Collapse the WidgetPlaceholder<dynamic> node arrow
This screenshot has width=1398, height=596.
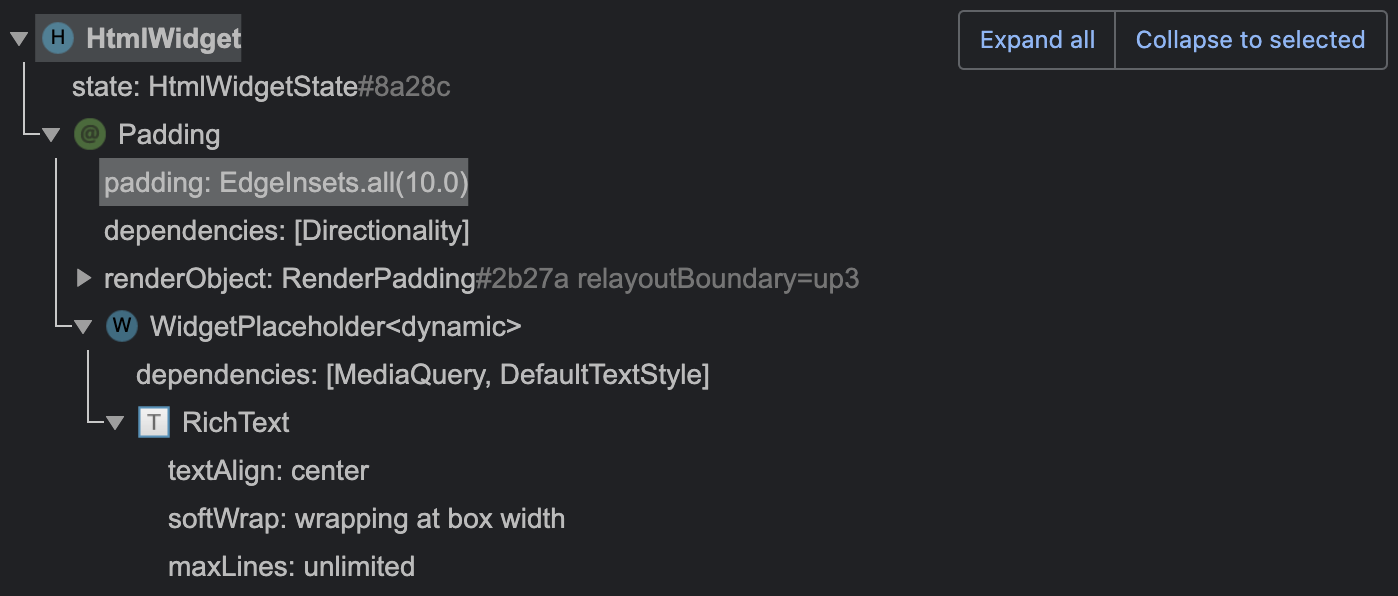coord(82,326)
